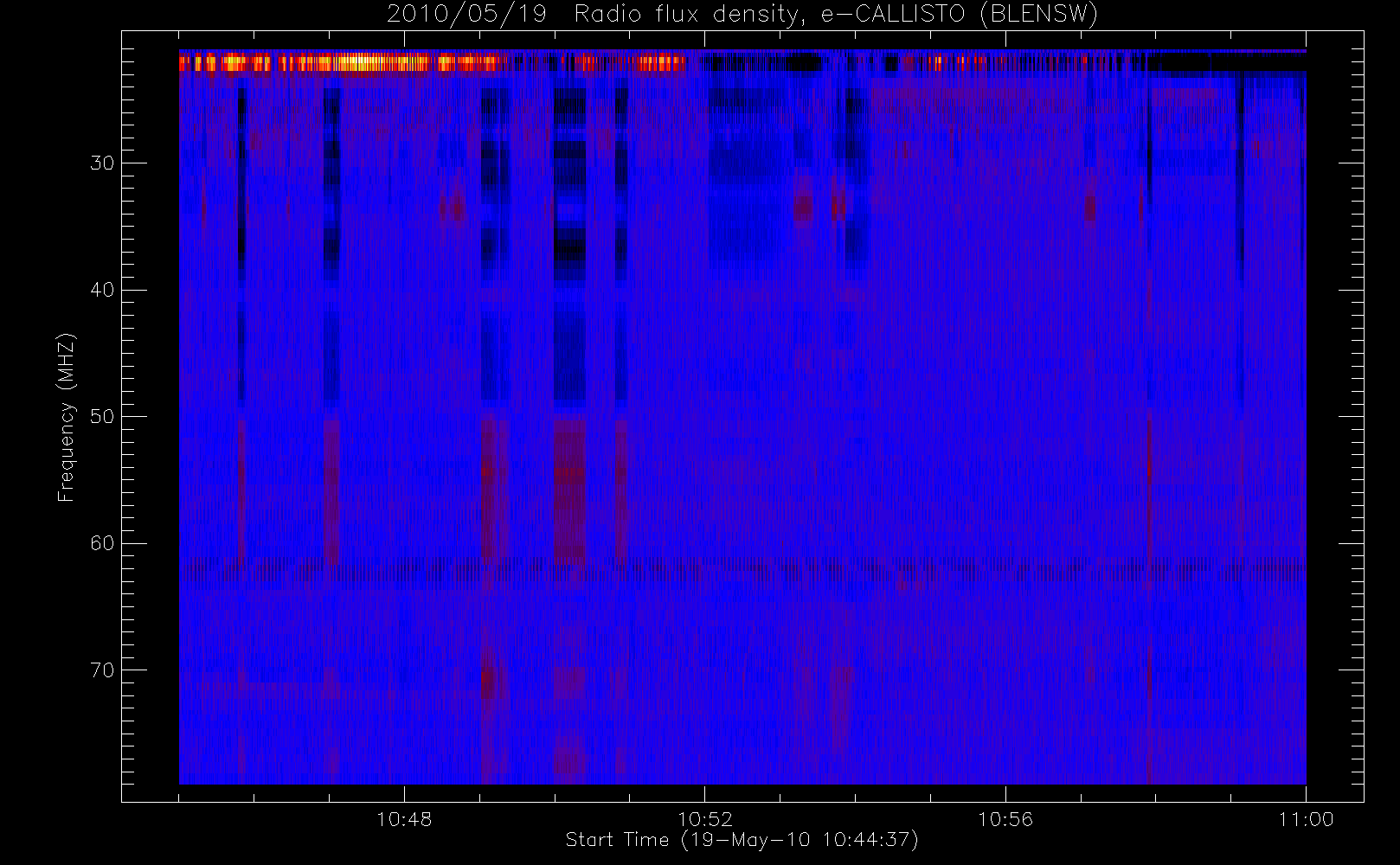The image size is (1400, 865).
Task: Click the 50 MHz frequency tick label
Action: [x=102, y=417]
